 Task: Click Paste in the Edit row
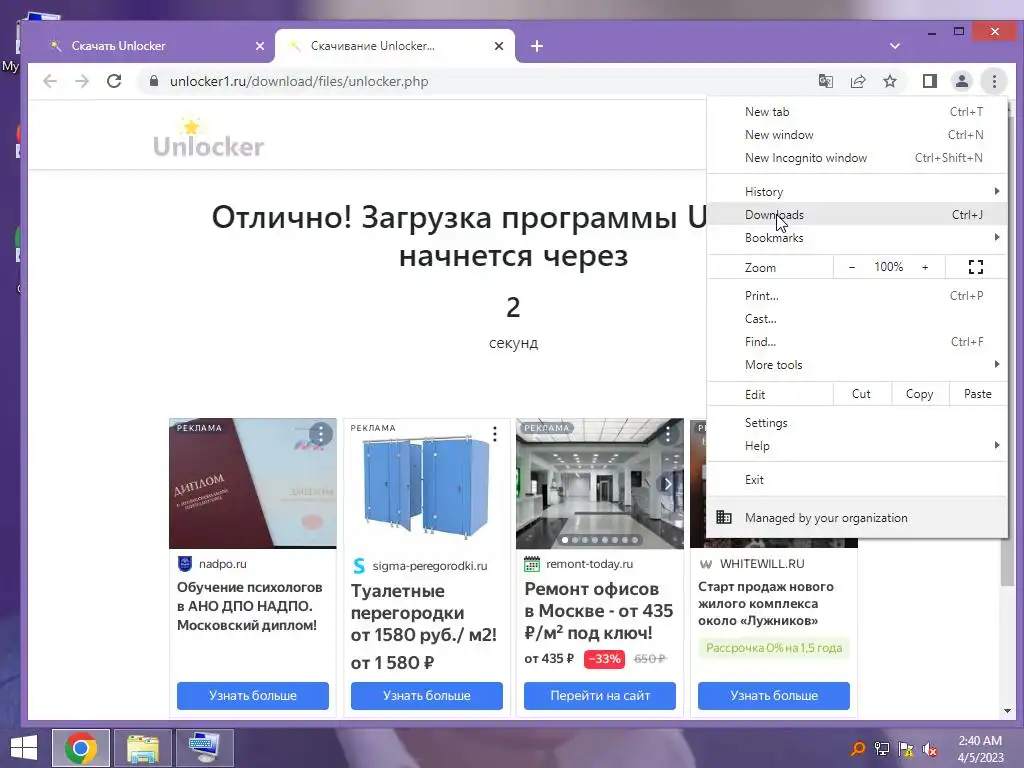tap(978, 394)
